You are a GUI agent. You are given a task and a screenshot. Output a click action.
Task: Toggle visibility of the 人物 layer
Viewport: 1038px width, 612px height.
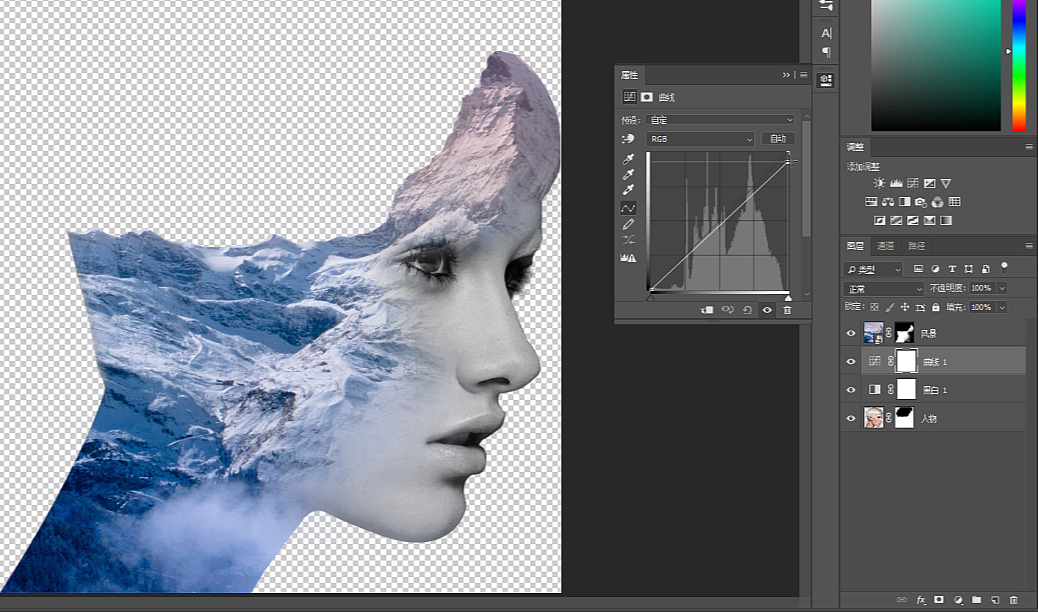coord(851,418)
